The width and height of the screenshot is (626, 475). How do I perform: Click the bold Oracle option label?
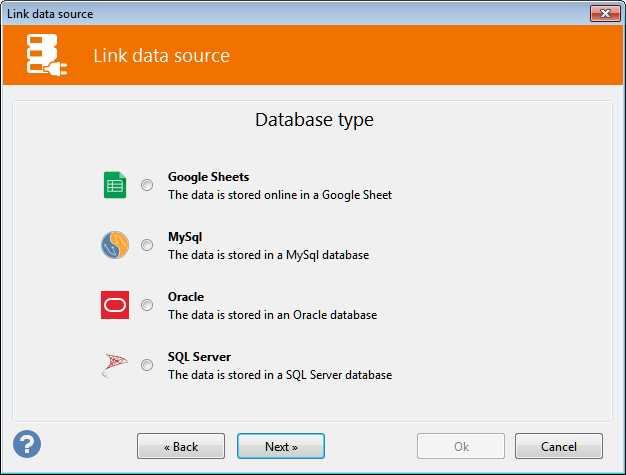point(186,297)
